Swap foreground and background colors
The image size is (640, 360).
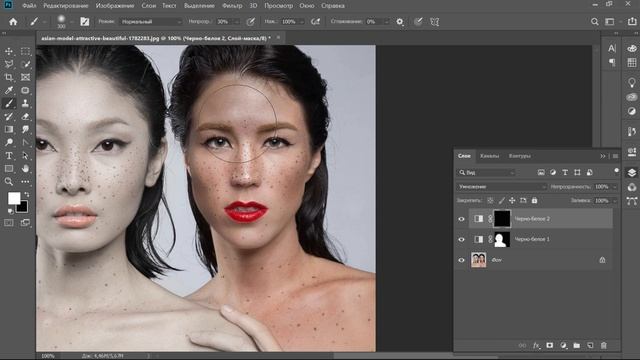tap(27, 195)
